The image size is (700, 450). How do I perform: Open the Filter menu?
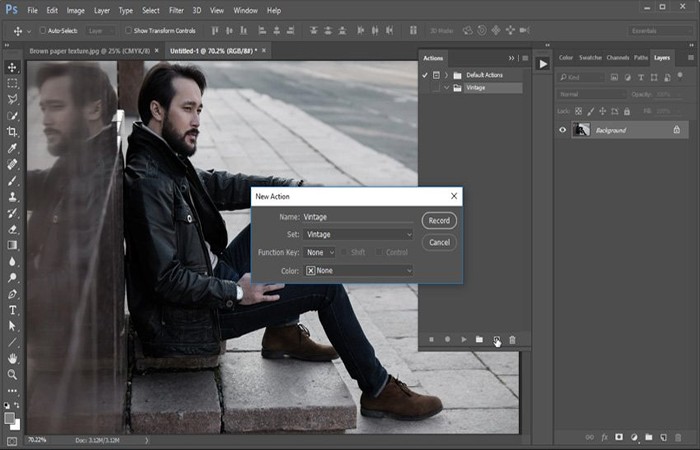(x=176, y=10)
